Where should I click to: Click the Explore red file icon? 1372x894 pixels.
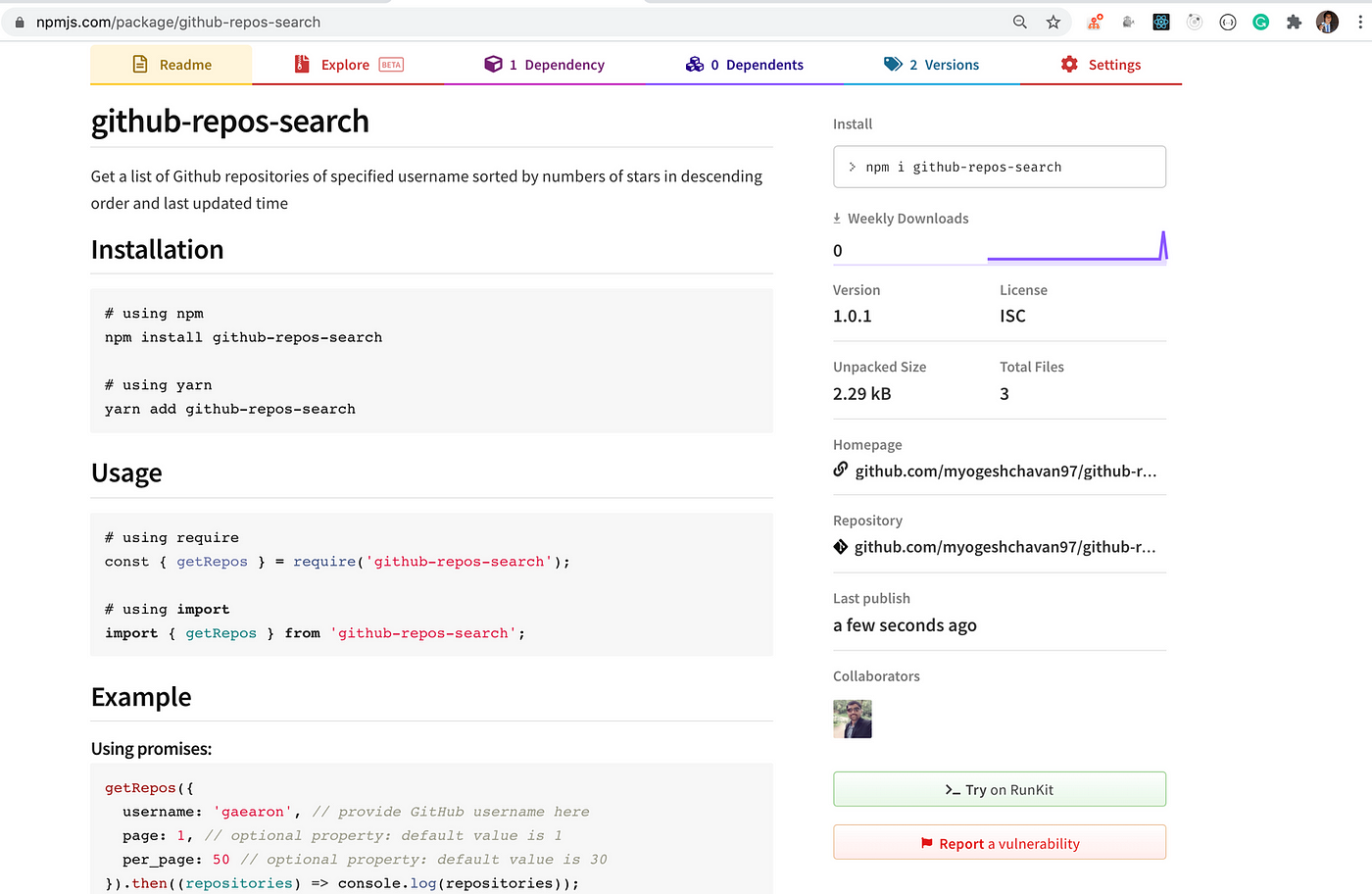[302, 65]
